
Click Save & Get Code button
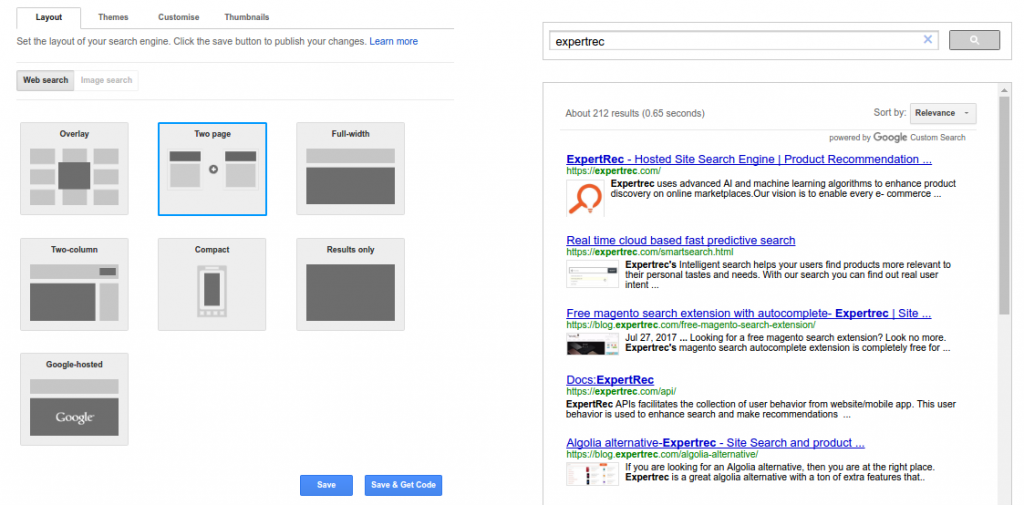pos(404,485)
